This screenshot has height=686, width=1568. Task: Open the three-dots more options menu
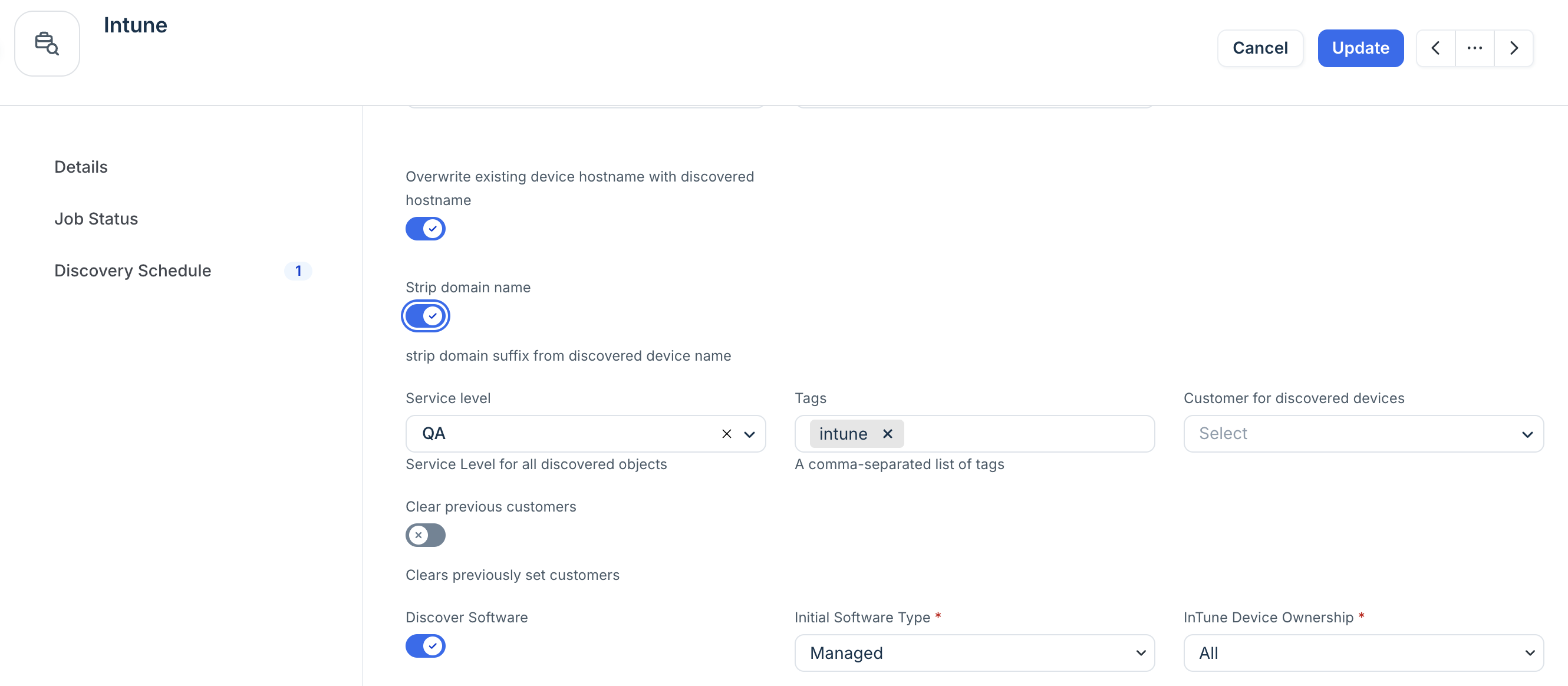click(x=1474, y=48)
